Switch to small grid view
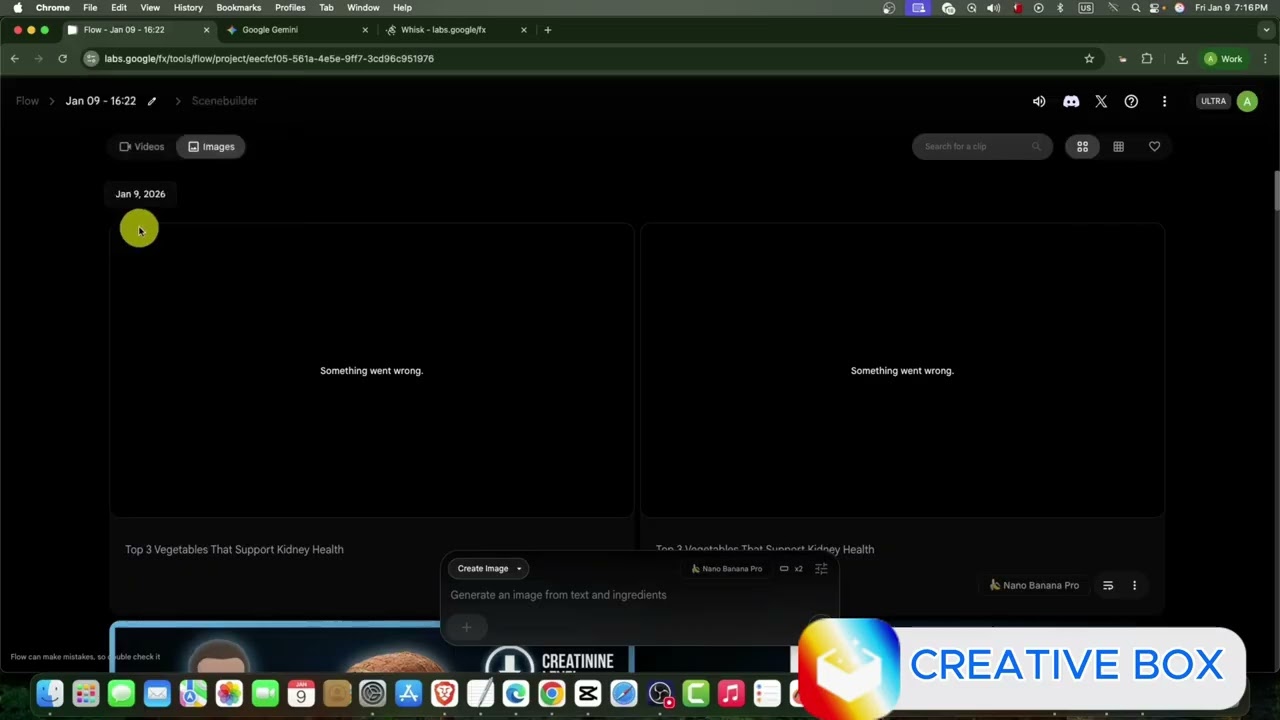1280x720 pixels. 1118,147
